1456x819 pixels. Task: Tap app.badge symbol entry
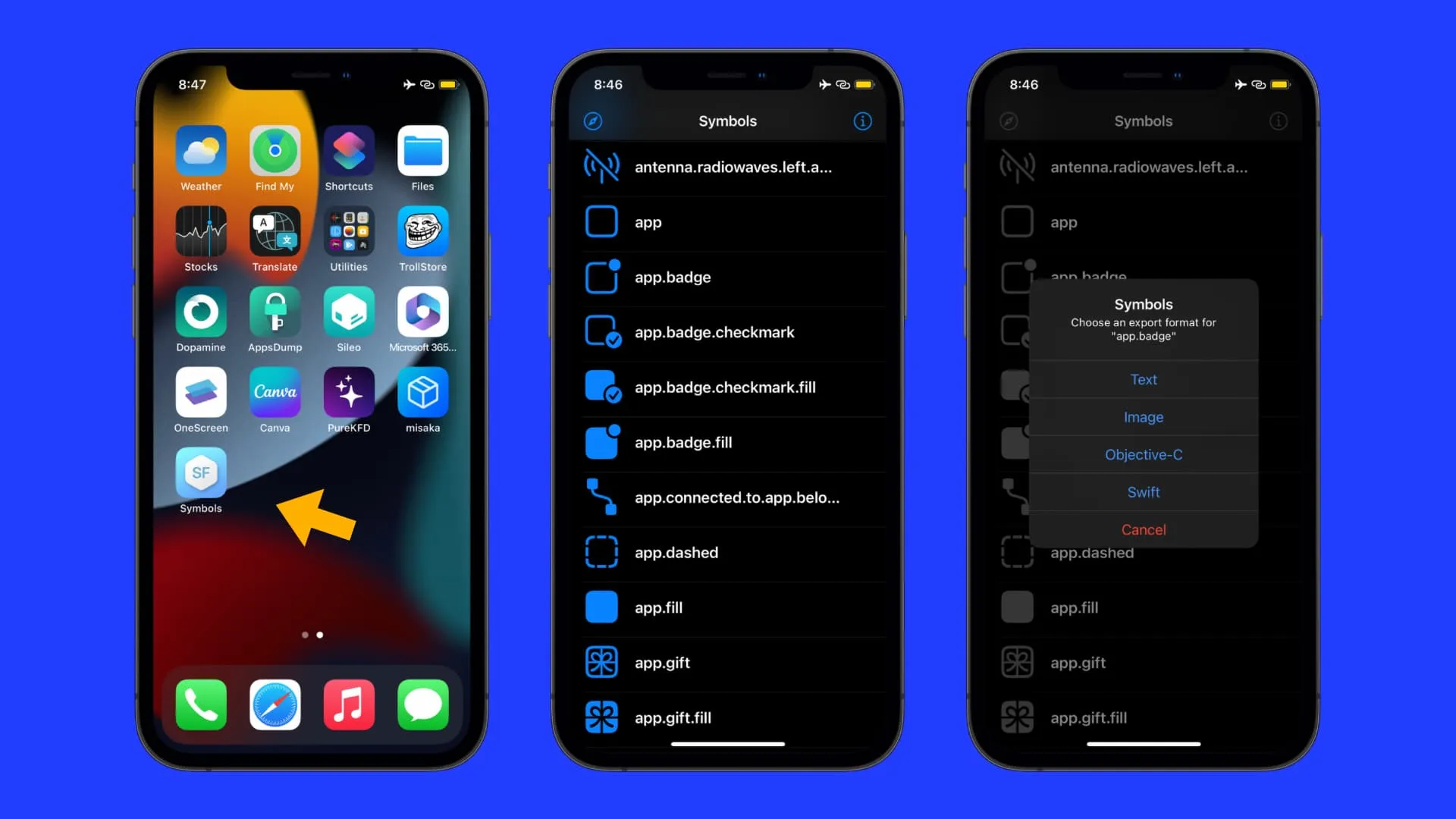(728, 277)
